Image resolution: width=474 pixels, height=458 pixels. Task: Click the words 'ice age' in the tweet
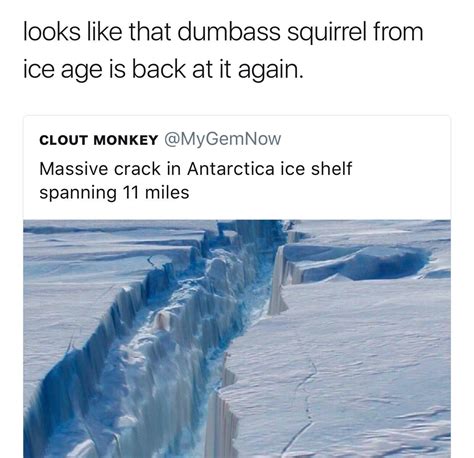coord(62,71)
